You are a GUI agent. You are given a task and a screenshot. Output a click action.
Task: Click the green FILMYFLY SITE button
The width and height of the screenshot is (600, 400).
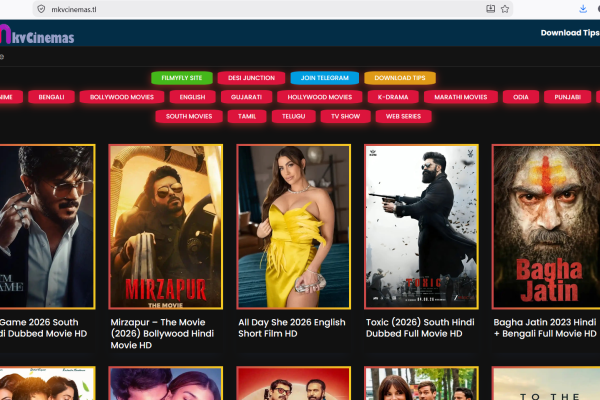182,78
